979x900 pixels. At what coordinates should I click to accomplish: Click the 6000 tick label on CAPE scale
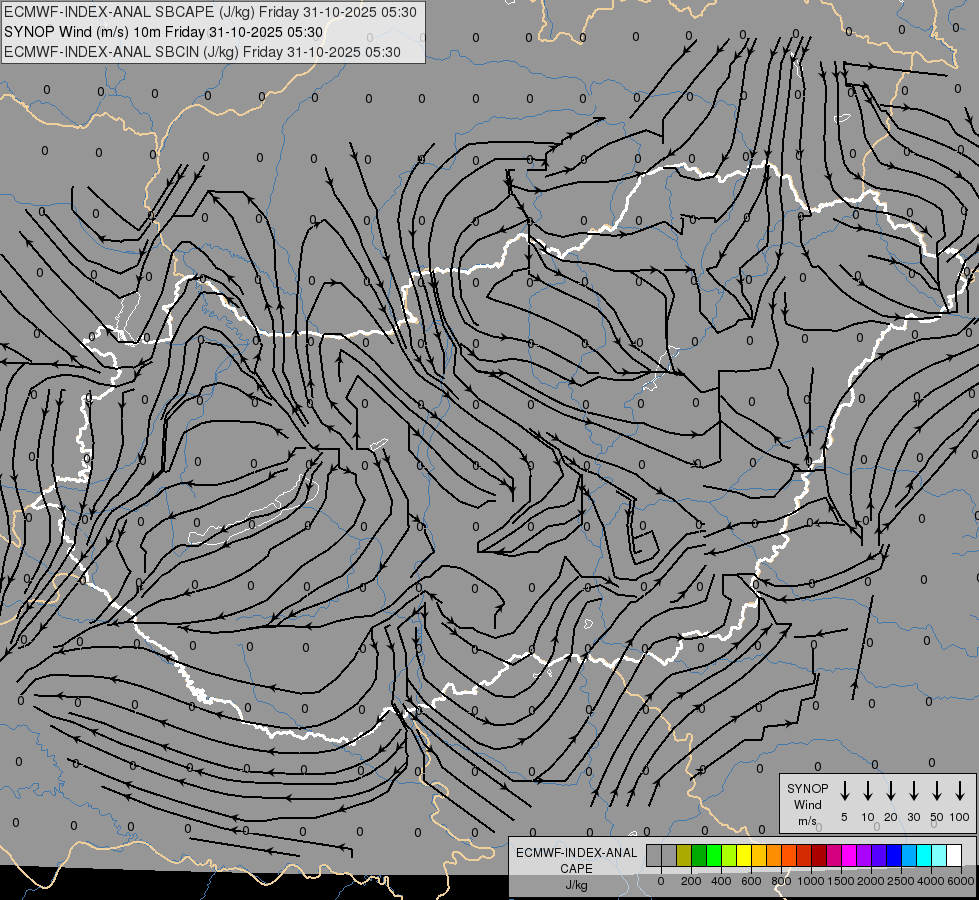[x=960, y=881]
